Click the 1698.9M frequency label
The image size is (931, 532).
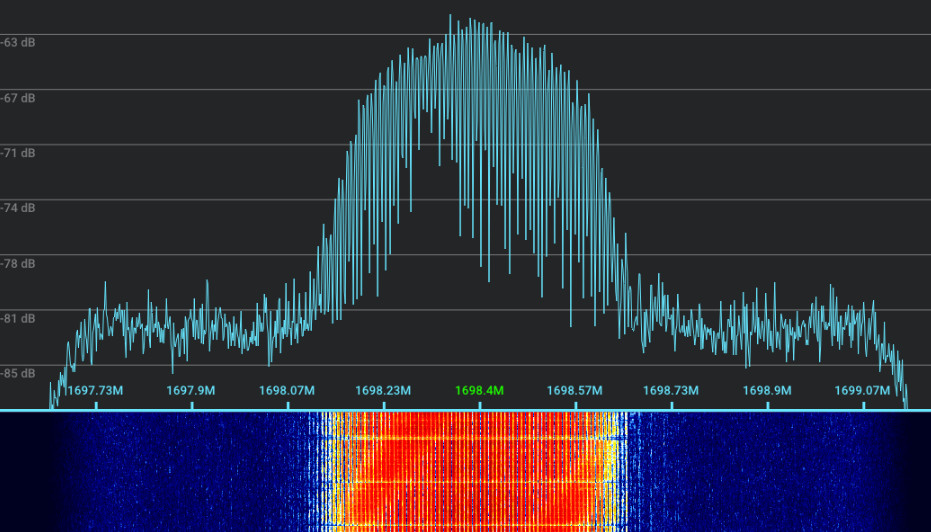coord(767,390)
